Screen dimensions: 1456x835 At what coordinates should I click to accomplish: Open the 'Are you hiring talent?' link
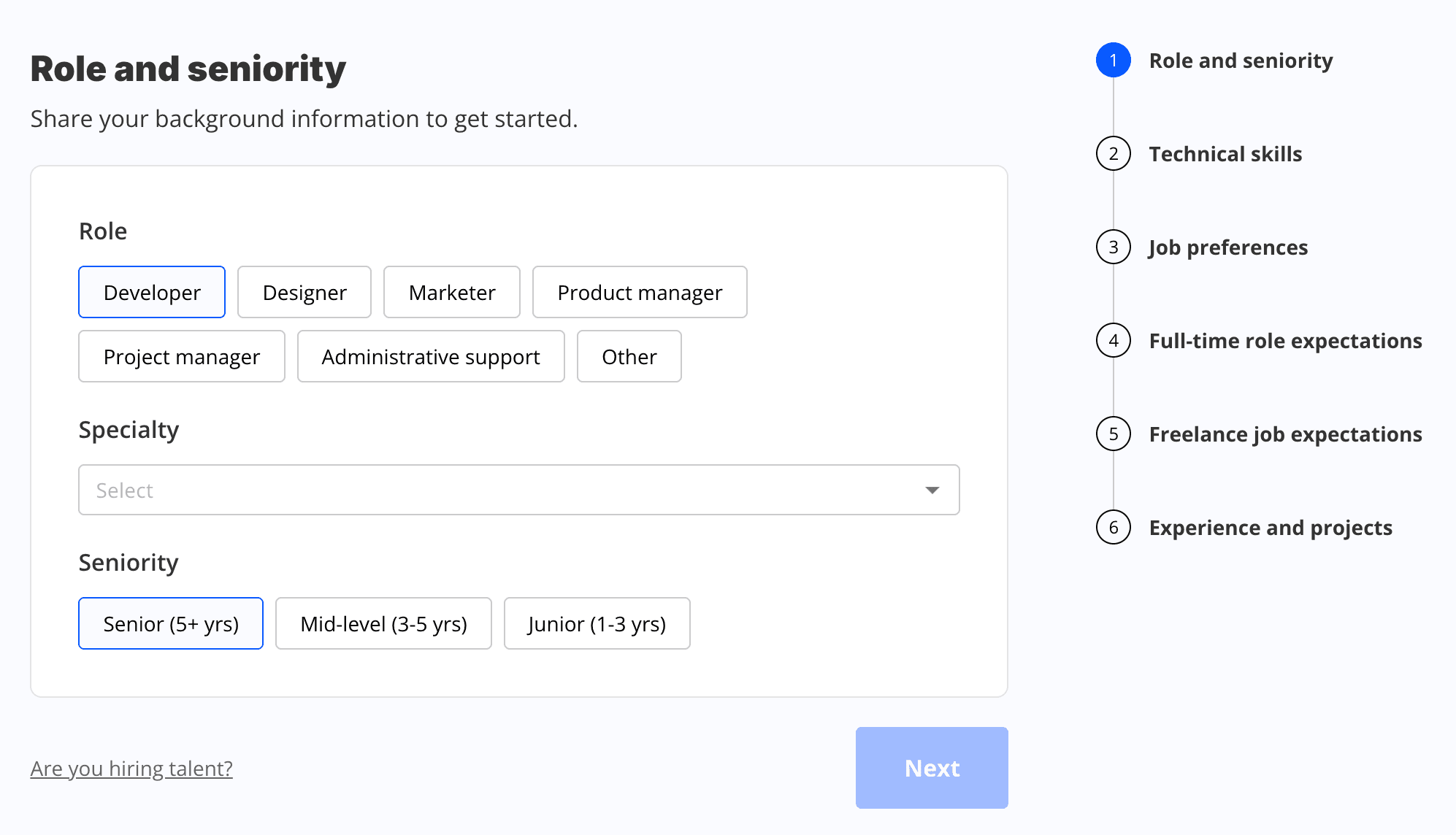click(131, 769)
